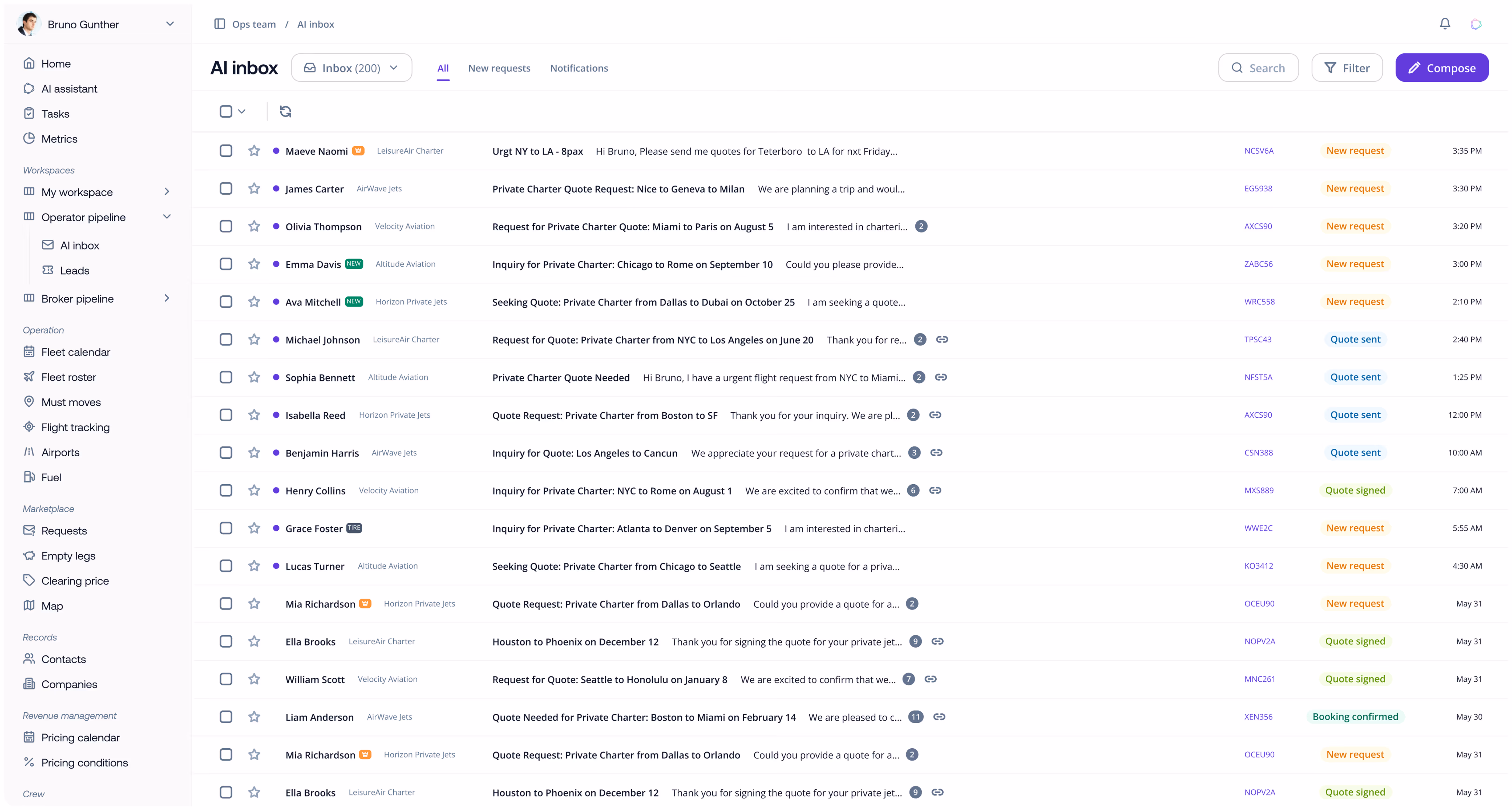Tick the select-all checkbox
Viewport: 1512px width, 810px height.
pos(225,111)
